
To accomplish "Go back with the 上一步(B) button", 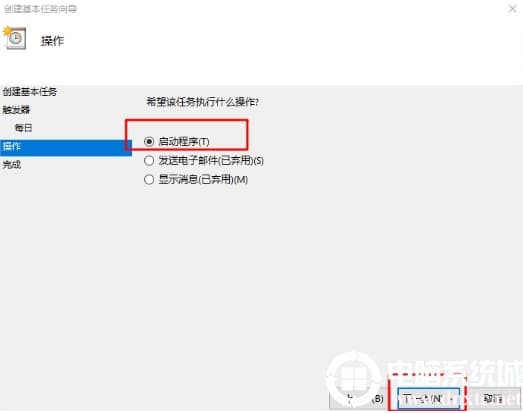I will [357, 398].
